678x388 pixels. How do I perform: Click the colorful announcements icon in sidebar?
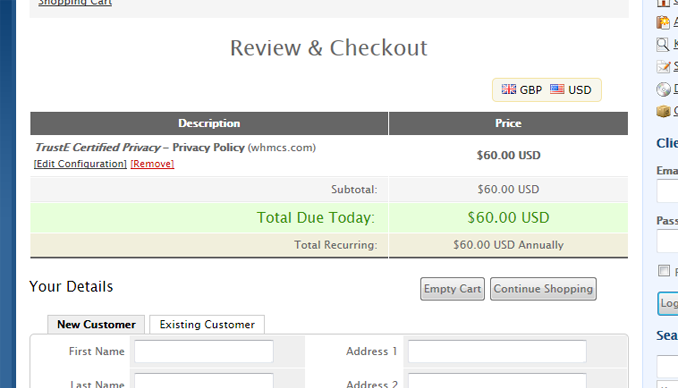click(662, 22)
